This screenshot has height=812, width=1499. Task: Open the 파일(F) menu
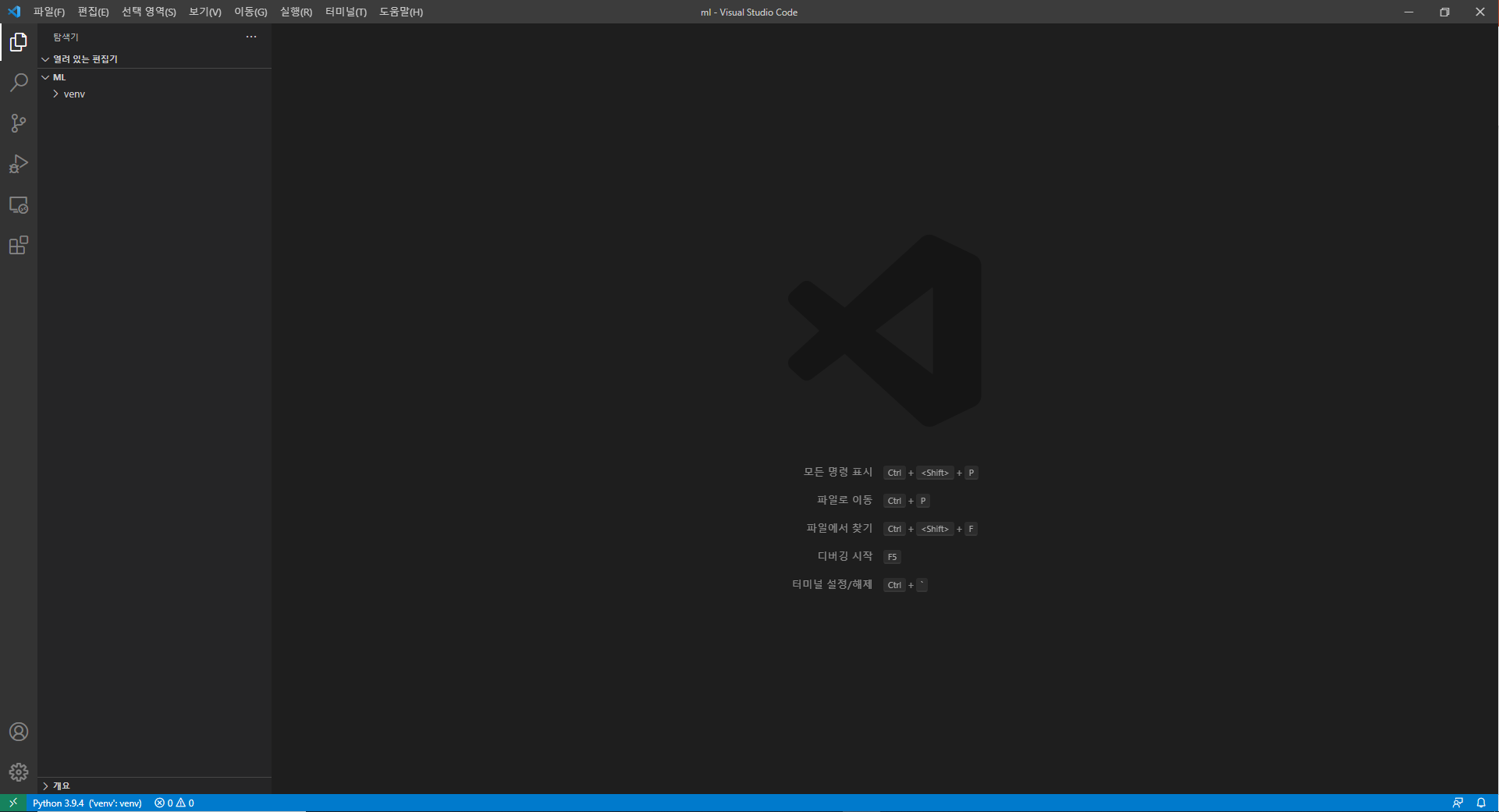[49, 12]
